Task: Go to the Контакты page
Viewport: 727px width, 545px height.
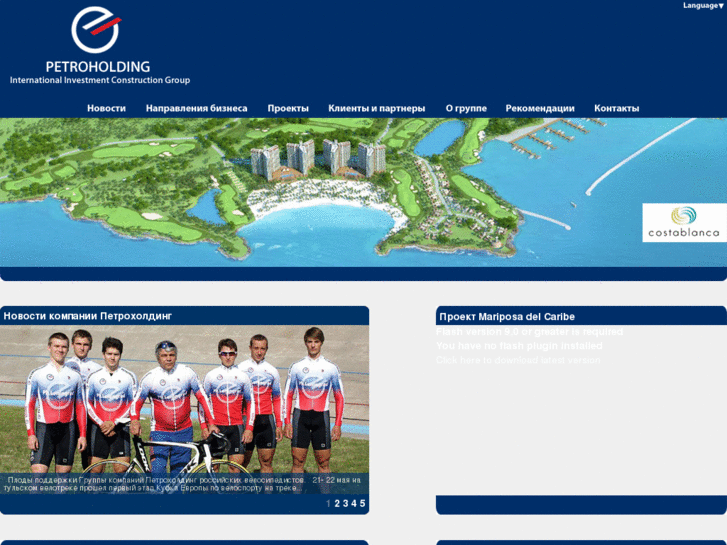Action: (x=617, y=108)
